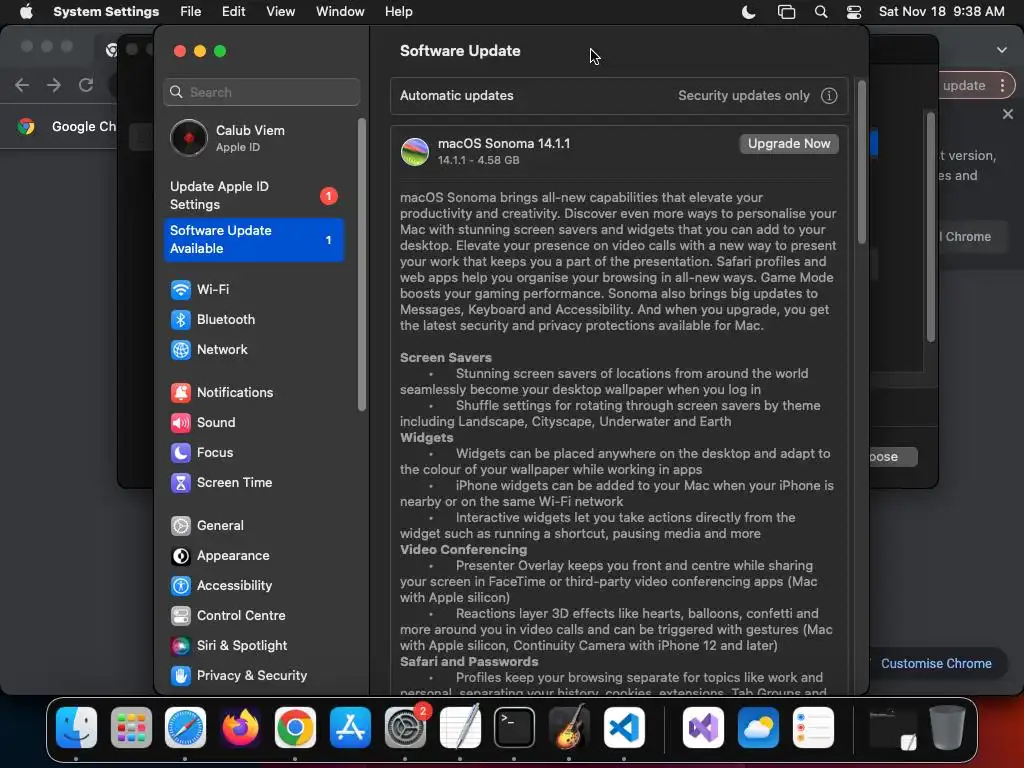Open Terminal from the Dock
Image resolution: width=1024 pixels, height=768 pixels.
coord(515,728)
